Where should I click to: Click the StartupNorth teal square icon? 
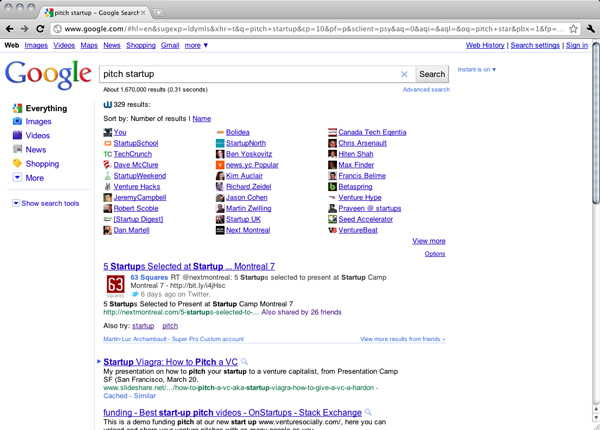[x=220, y=143]
